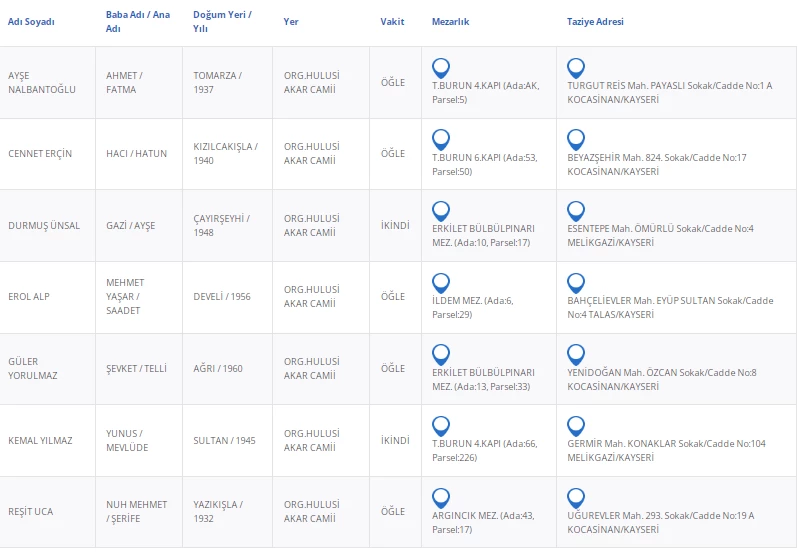Click İldem Mez. cemetery pin for Erol Alp
Viewport: 798px width, 554px height.
pyautogui.click(x=441, y=283)
